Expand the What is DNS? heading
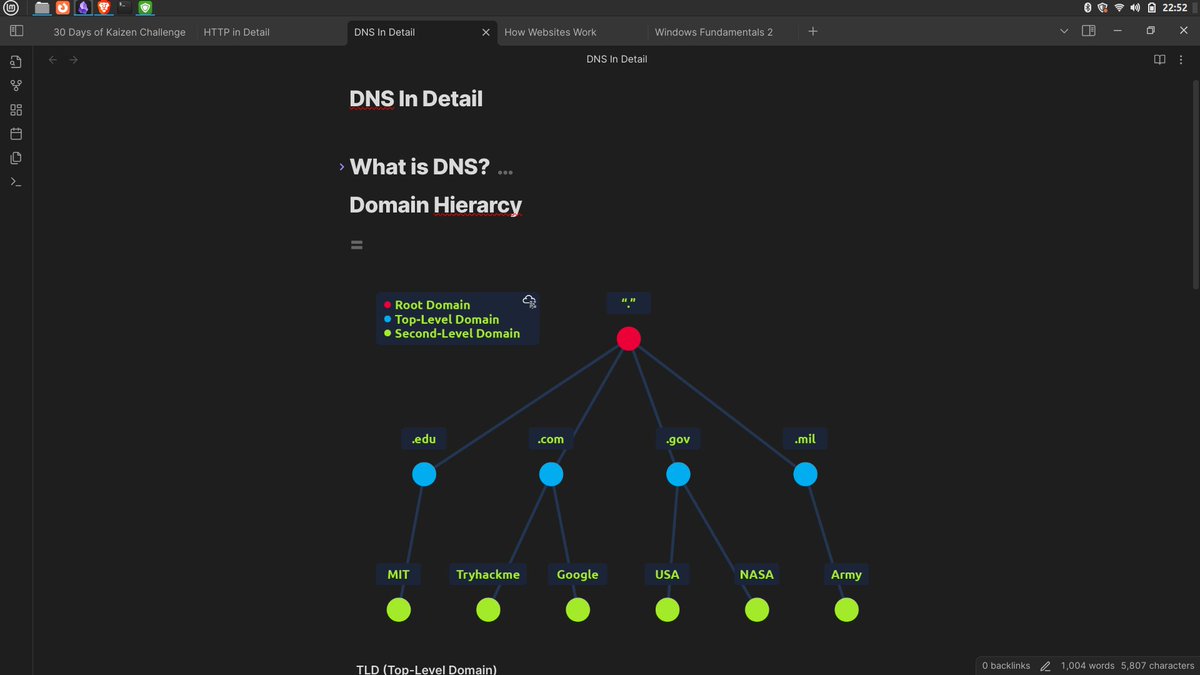1200x675 pixels. pos(342,167)
